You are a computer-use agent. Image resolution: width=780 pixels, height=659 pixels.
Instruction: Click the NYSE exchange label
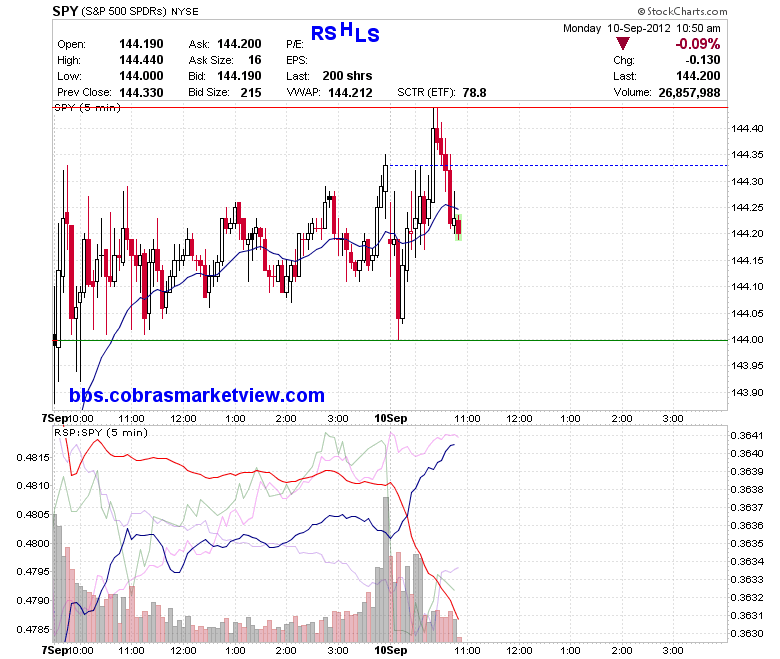pos(185,11)
